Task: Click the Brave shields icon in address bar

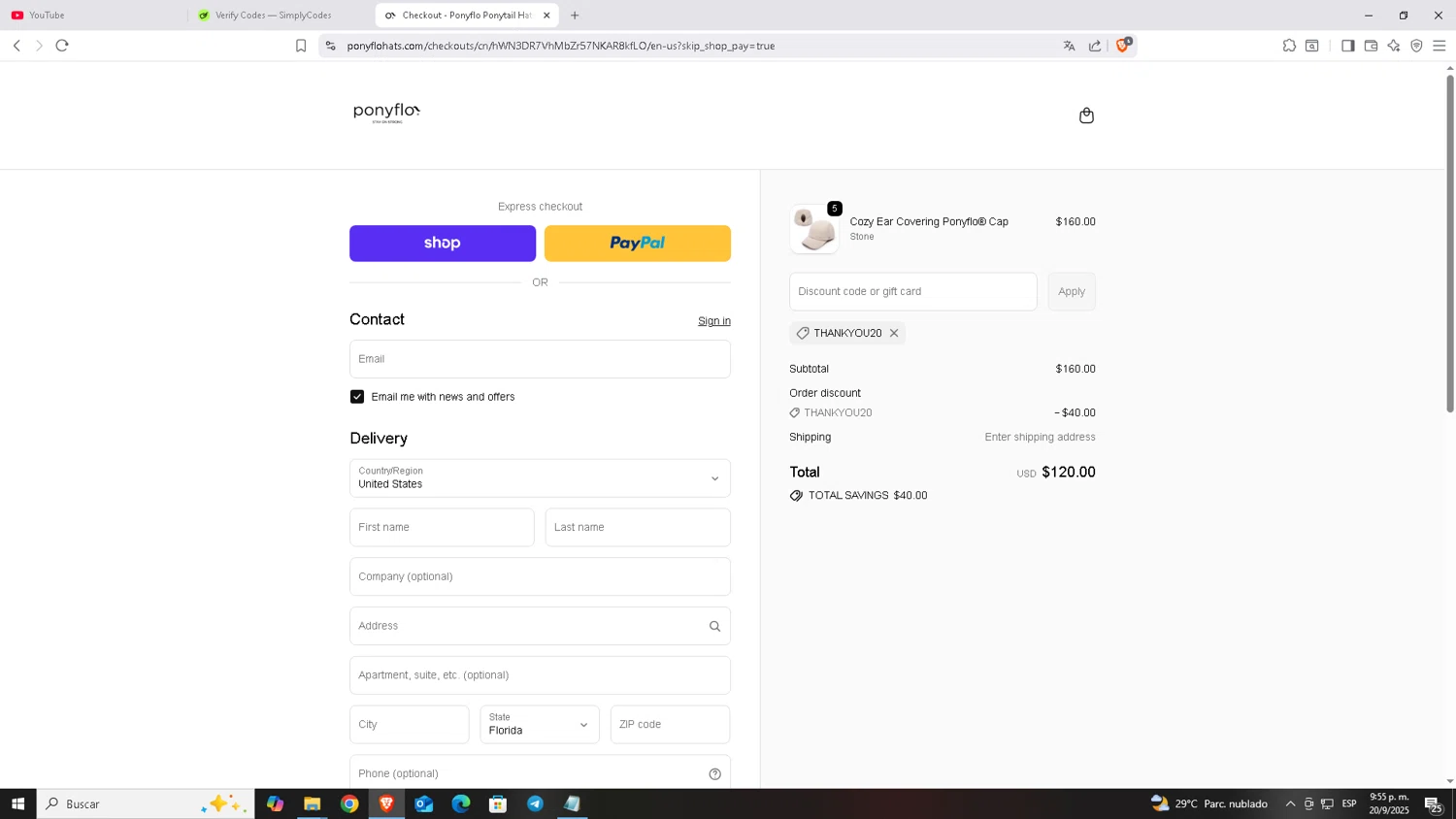Action: 1123,45
